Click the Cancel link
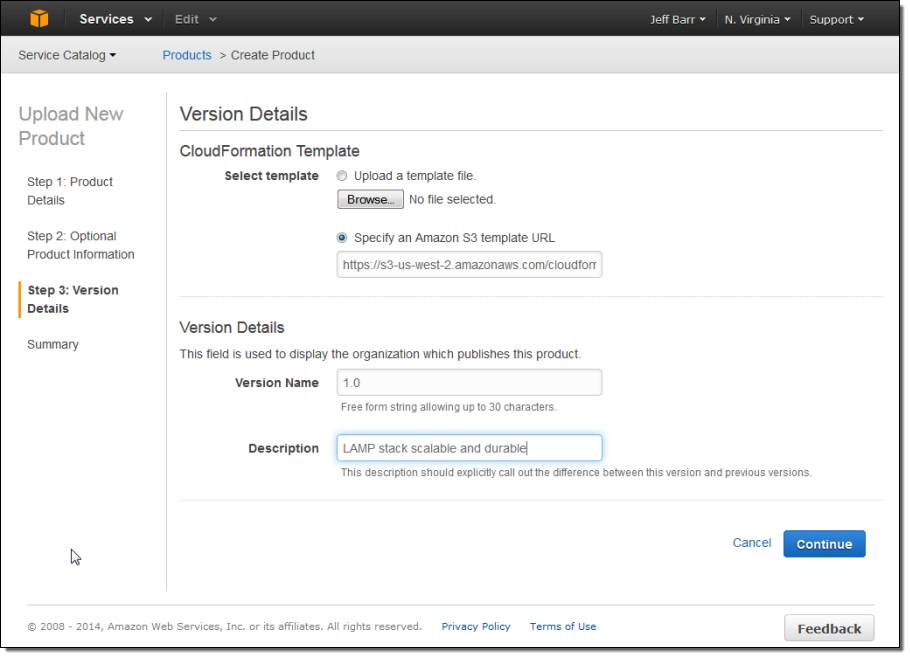Viewport: 910px width, 658px height. pyautogui.click(x=751, y=543)
